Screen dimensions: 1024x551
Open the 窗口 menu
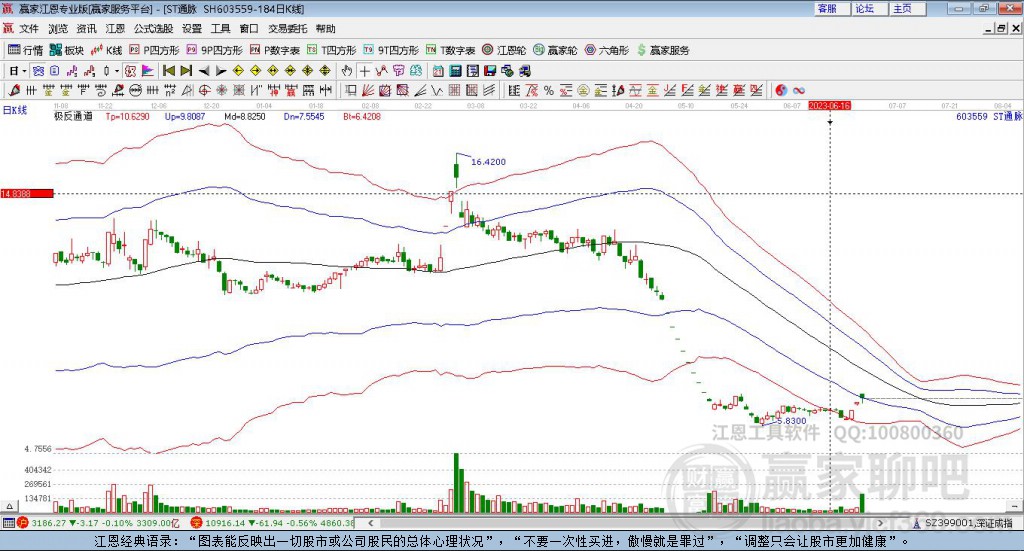tap(249, 29)
